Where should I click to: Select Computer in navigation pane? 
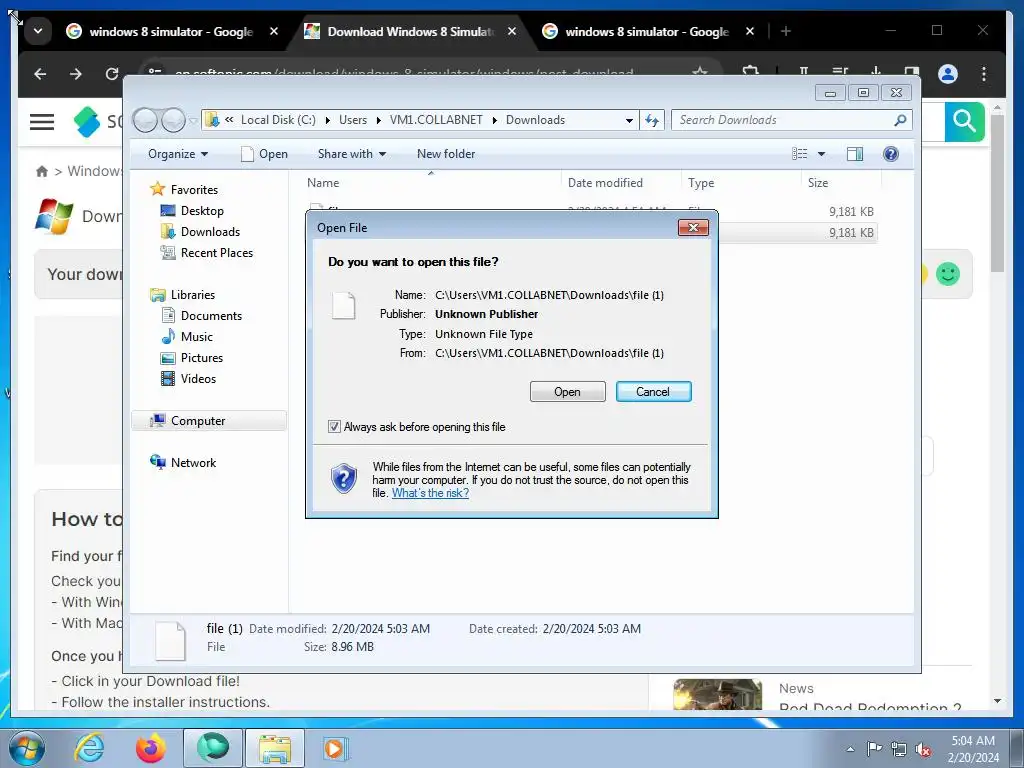(x=209, y=421)
